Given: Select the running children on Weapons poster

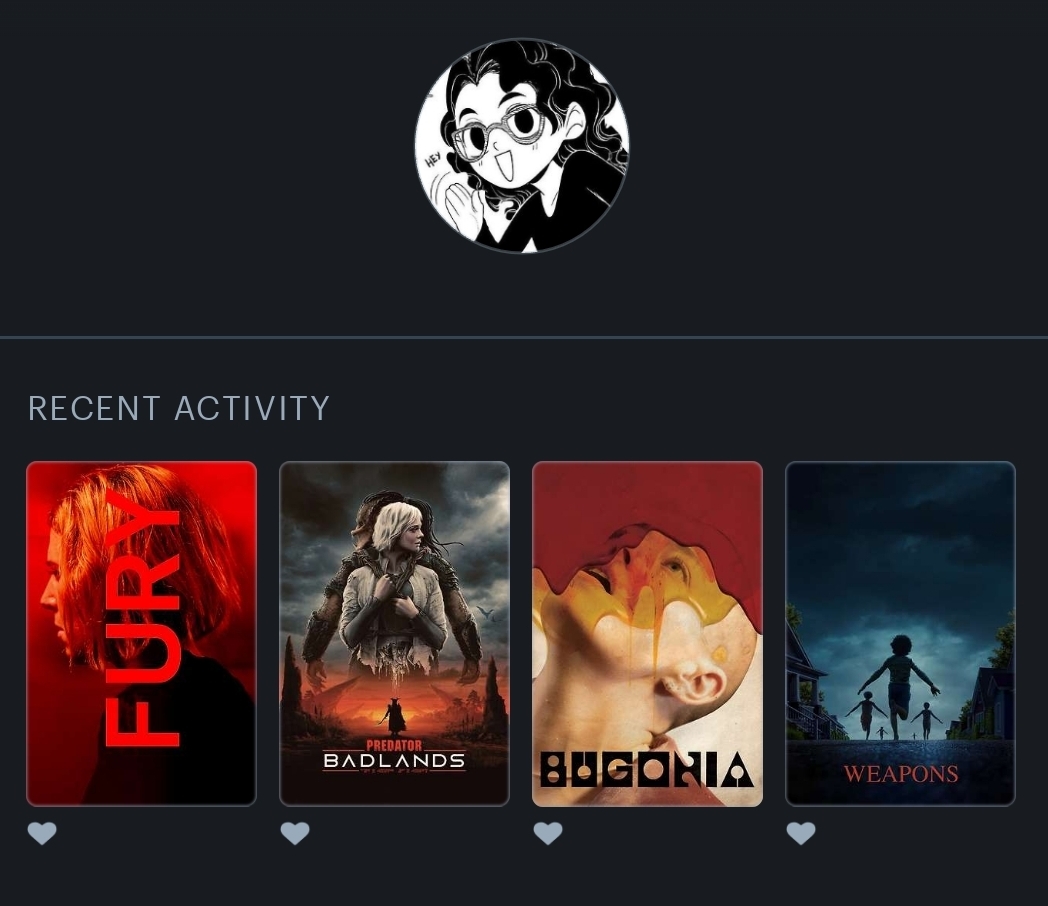Looking at the screenshot, I should (896, 688).
